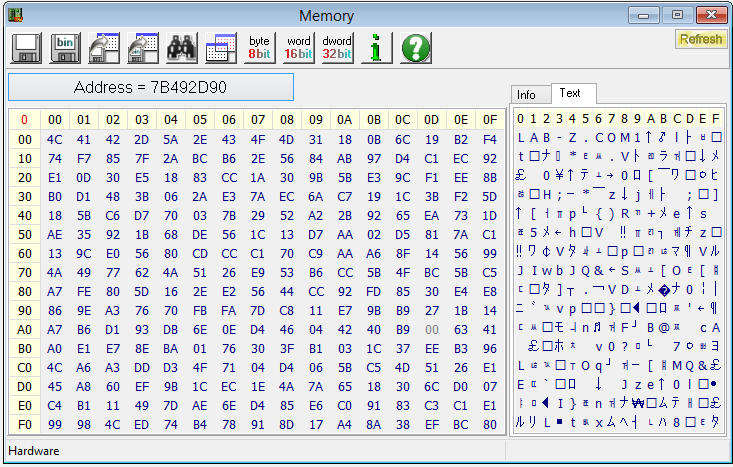The image size is (733, 467).
Task: Click byte BC in row 10 column 05
Action: 200,158
